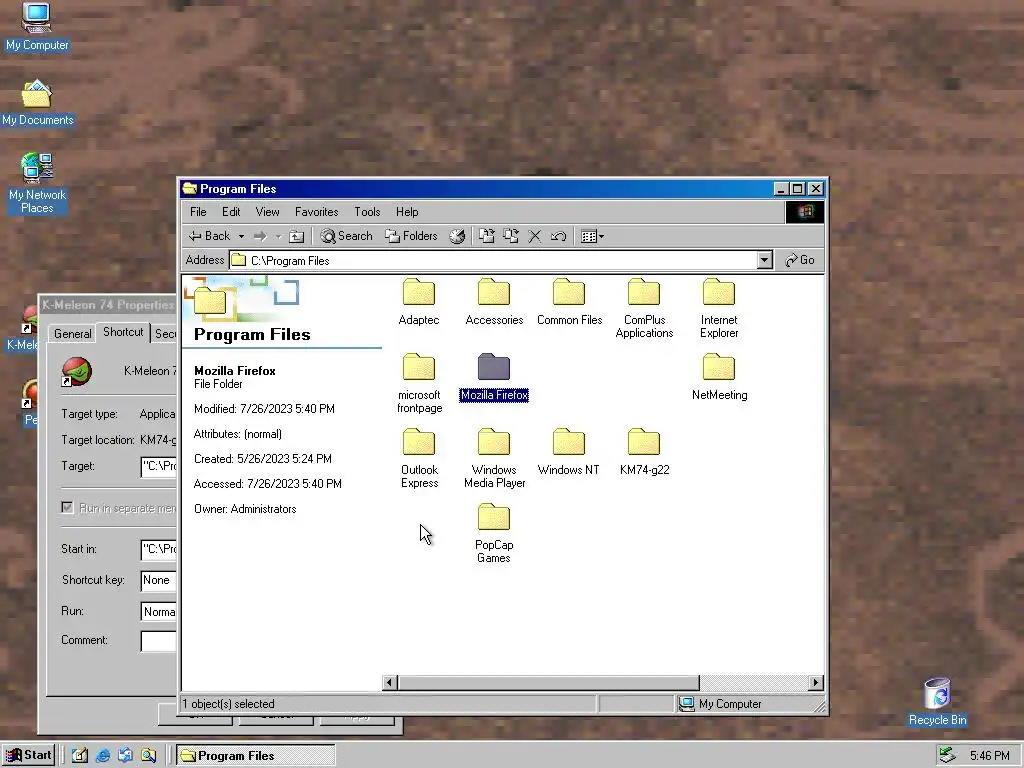Click the Start in field
The image size is (1024, 768).
[x=159, y=549]
